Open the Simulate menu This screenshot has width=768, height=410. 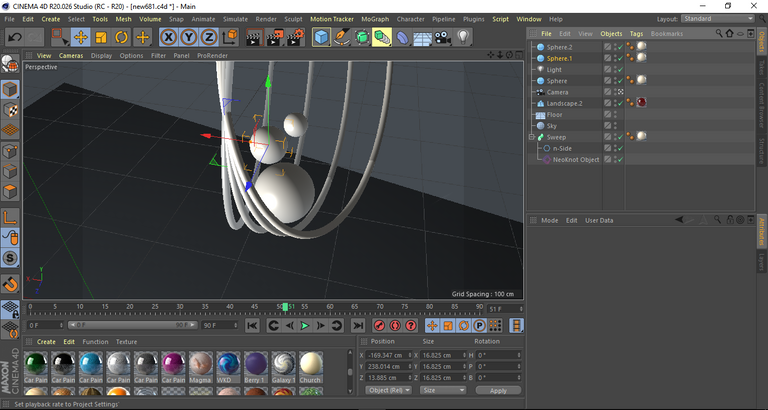click(x=235, y=19)
